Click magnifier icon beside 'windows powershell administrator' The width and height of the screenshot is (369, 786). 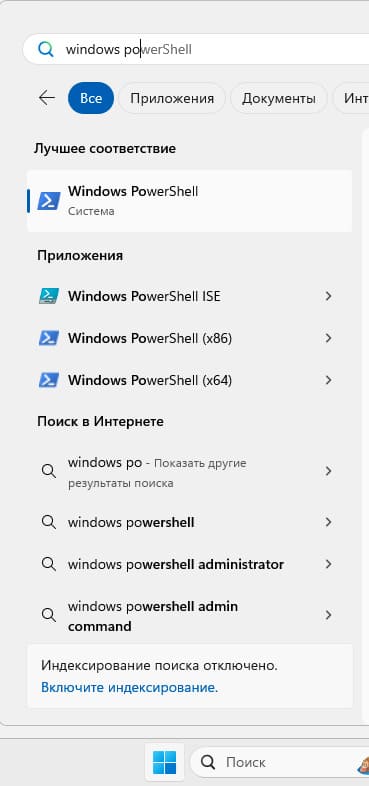[x=49, y=564]
